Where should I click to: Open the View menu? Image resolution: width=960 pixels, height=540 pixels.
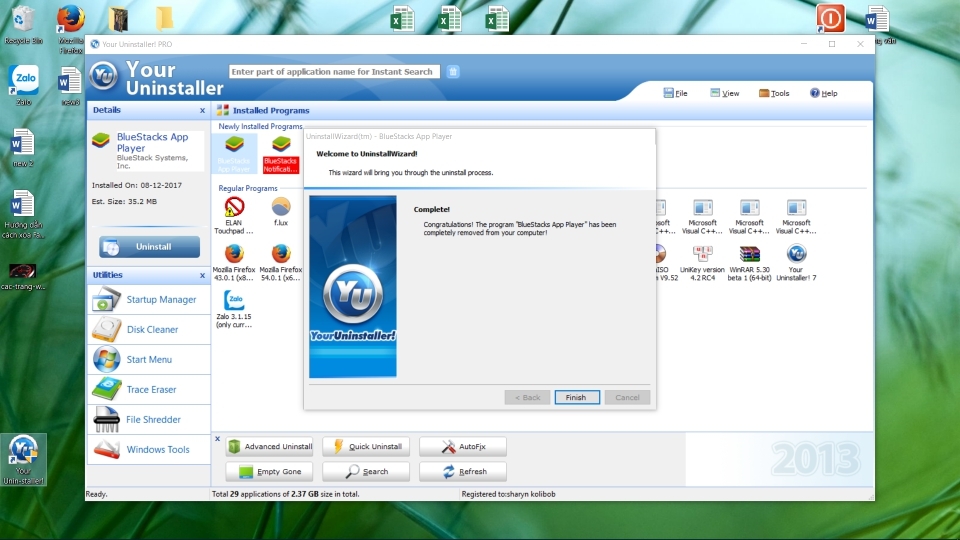click(x=725, y=93)
